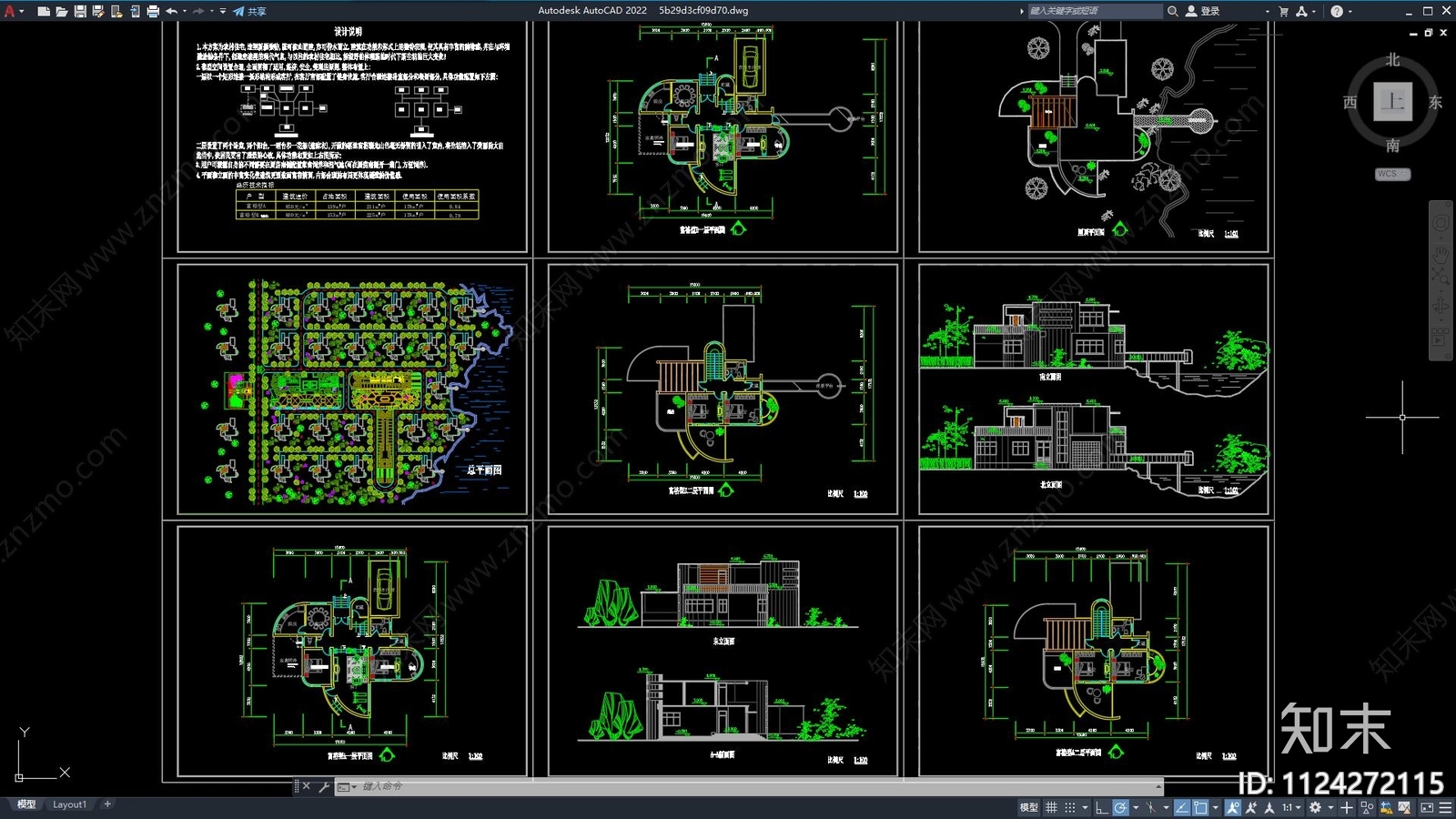Toggle snap mode dotted grid icon
The width and height of the screenshot is (1456, 819).
[1070, 807]
